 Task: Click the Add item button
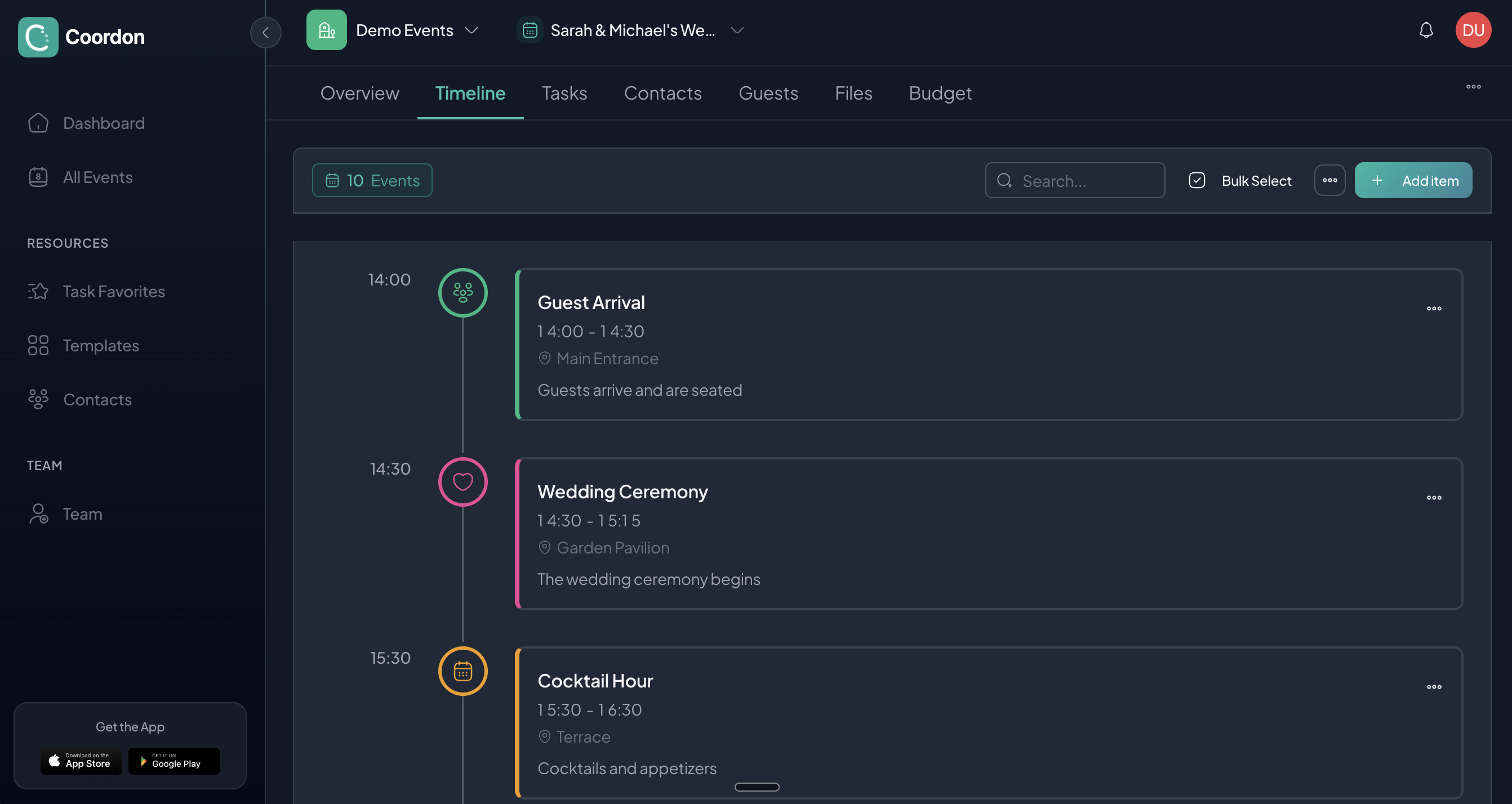(1413, 180)
